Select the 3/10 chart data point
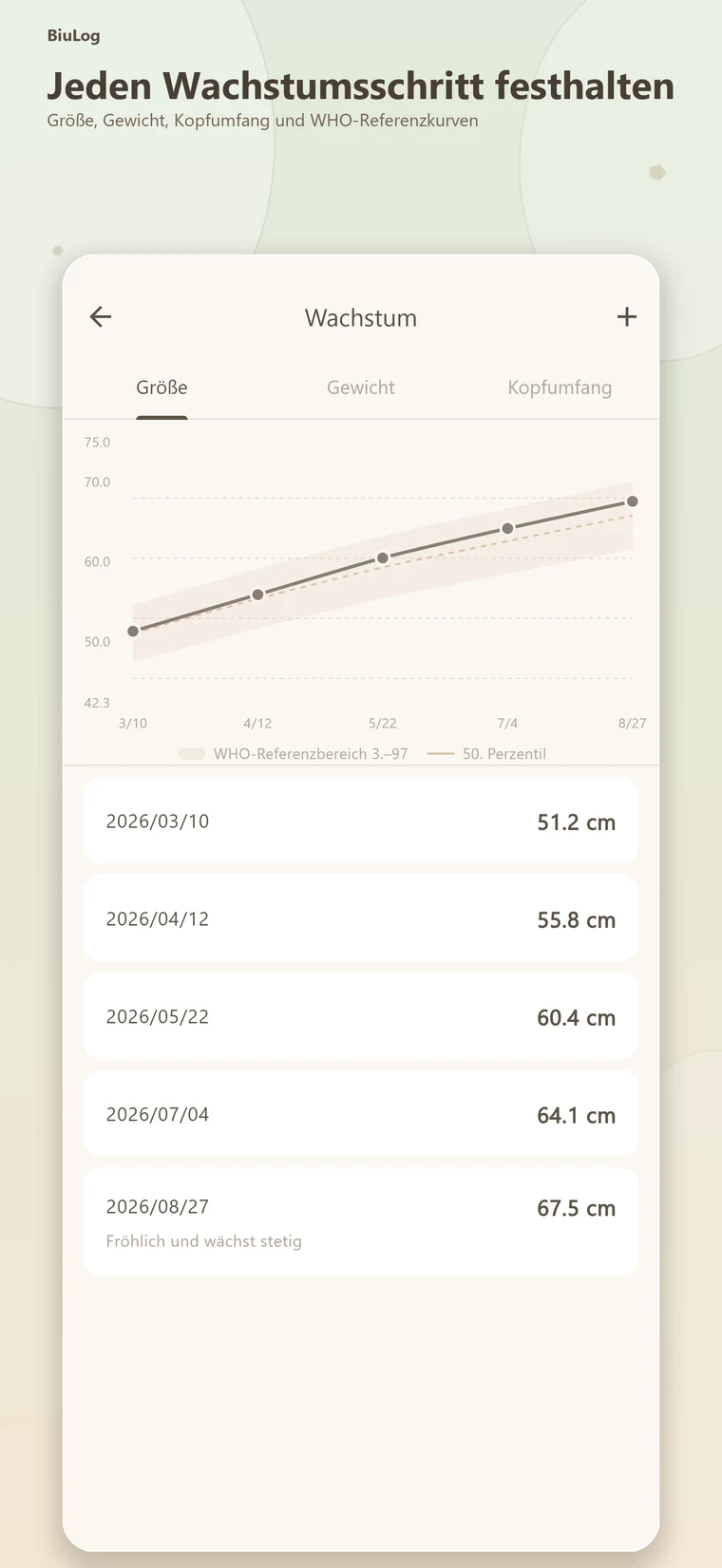Image resolution: width=722 pixels, height=1568 pixels. point(133,632)
